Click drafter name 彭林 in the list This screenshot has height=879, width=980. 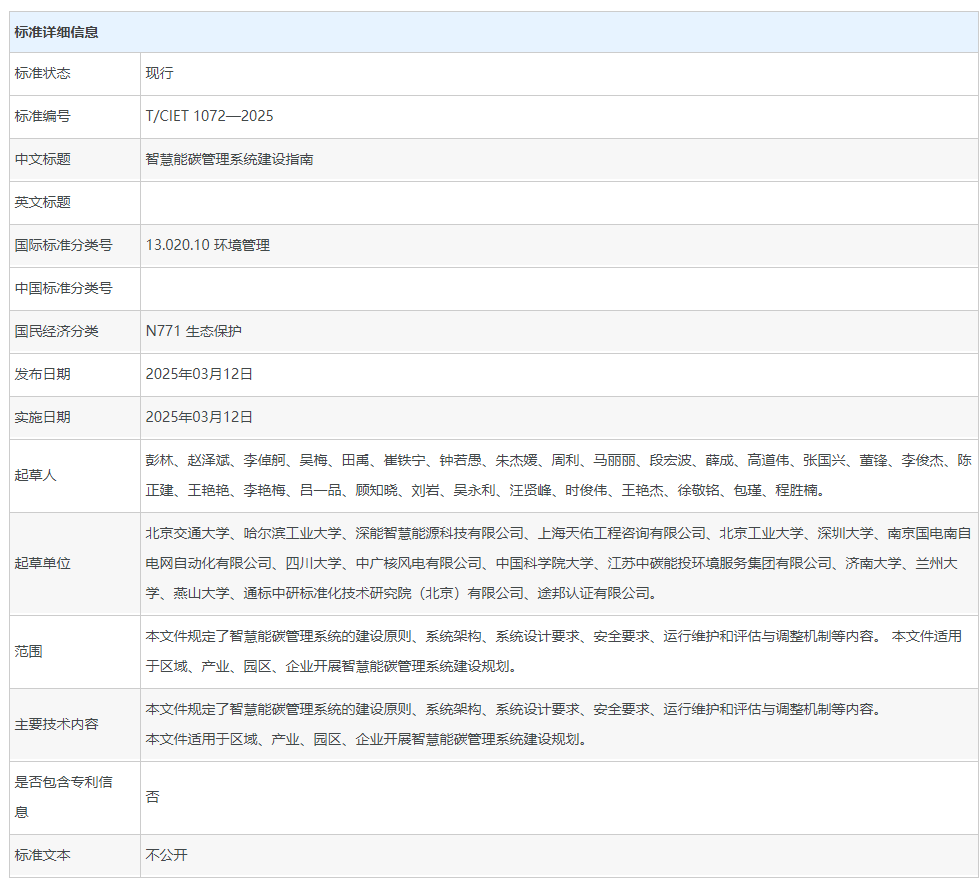pos(159,461)
